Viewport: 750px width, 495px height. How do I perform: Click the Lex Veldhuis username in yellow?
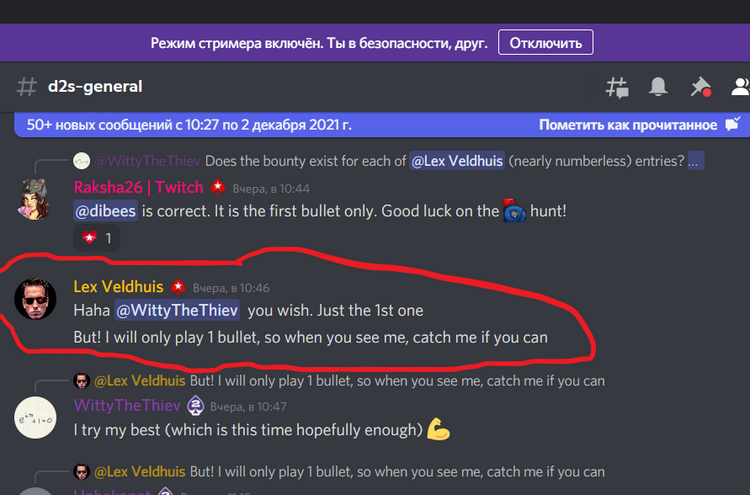[119, 286]
